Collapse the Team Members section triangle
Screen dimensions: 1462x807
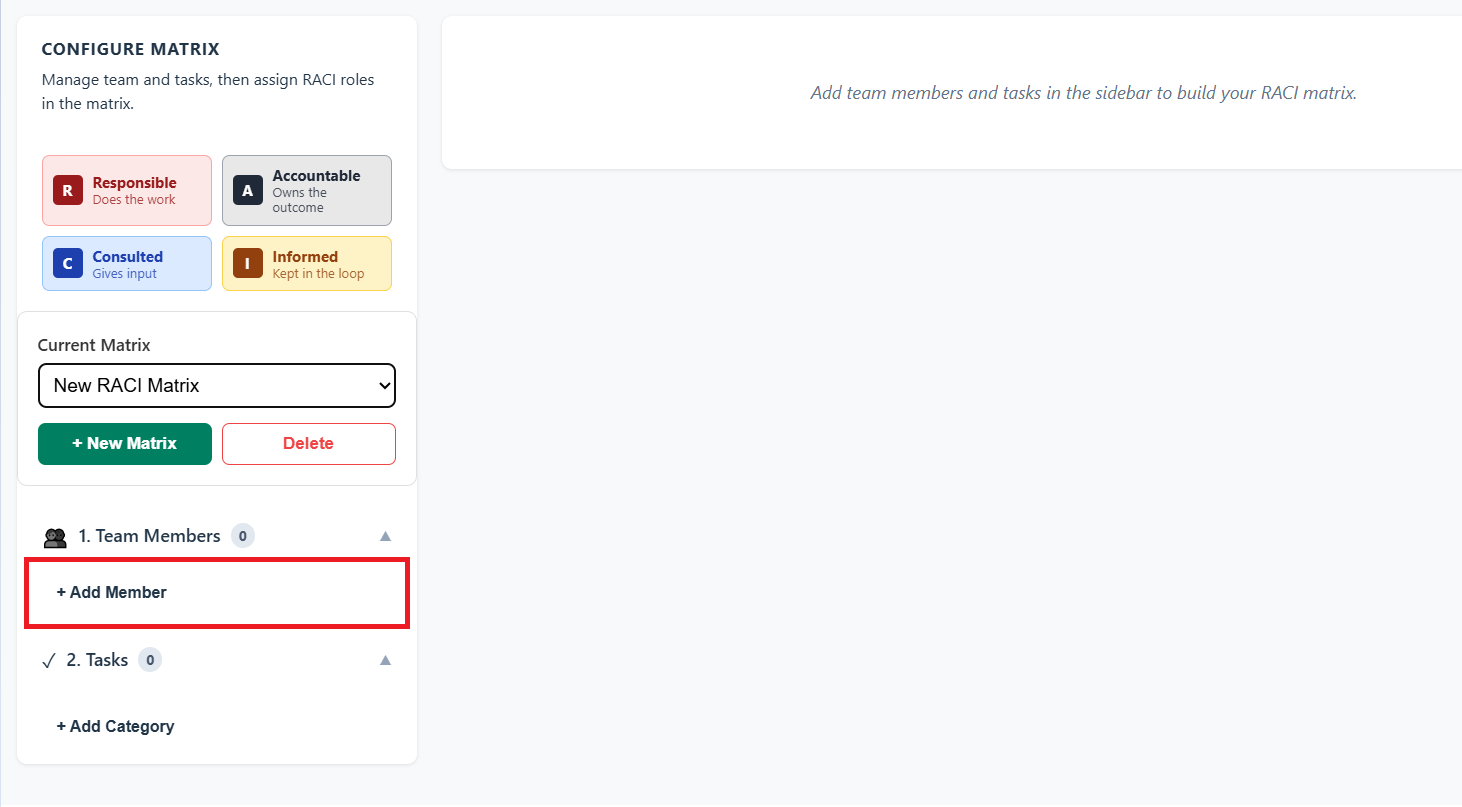tap(385, 535)
